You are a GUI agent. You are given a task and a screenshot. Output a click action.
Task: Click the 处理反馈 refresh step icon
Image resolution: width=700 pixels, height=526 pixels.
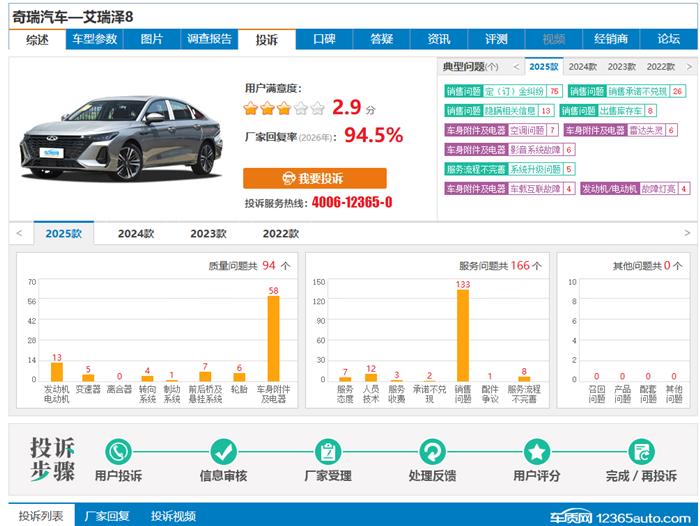pyautogui.click(x=432, y=451)
